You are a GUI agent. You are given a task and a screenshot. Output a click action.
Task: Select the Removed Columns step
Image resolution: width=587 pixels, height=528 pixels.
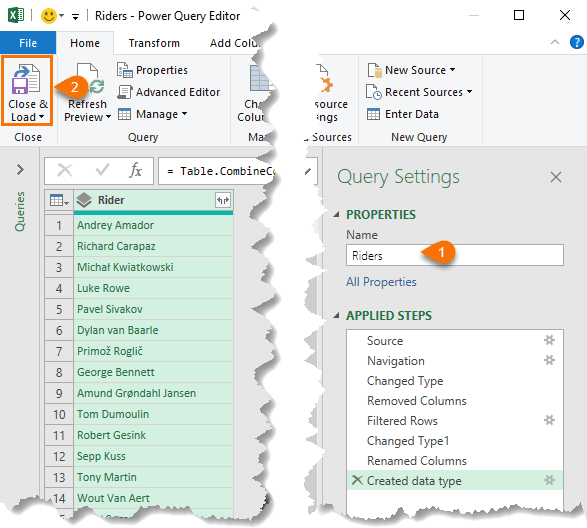tap(454, 401)
